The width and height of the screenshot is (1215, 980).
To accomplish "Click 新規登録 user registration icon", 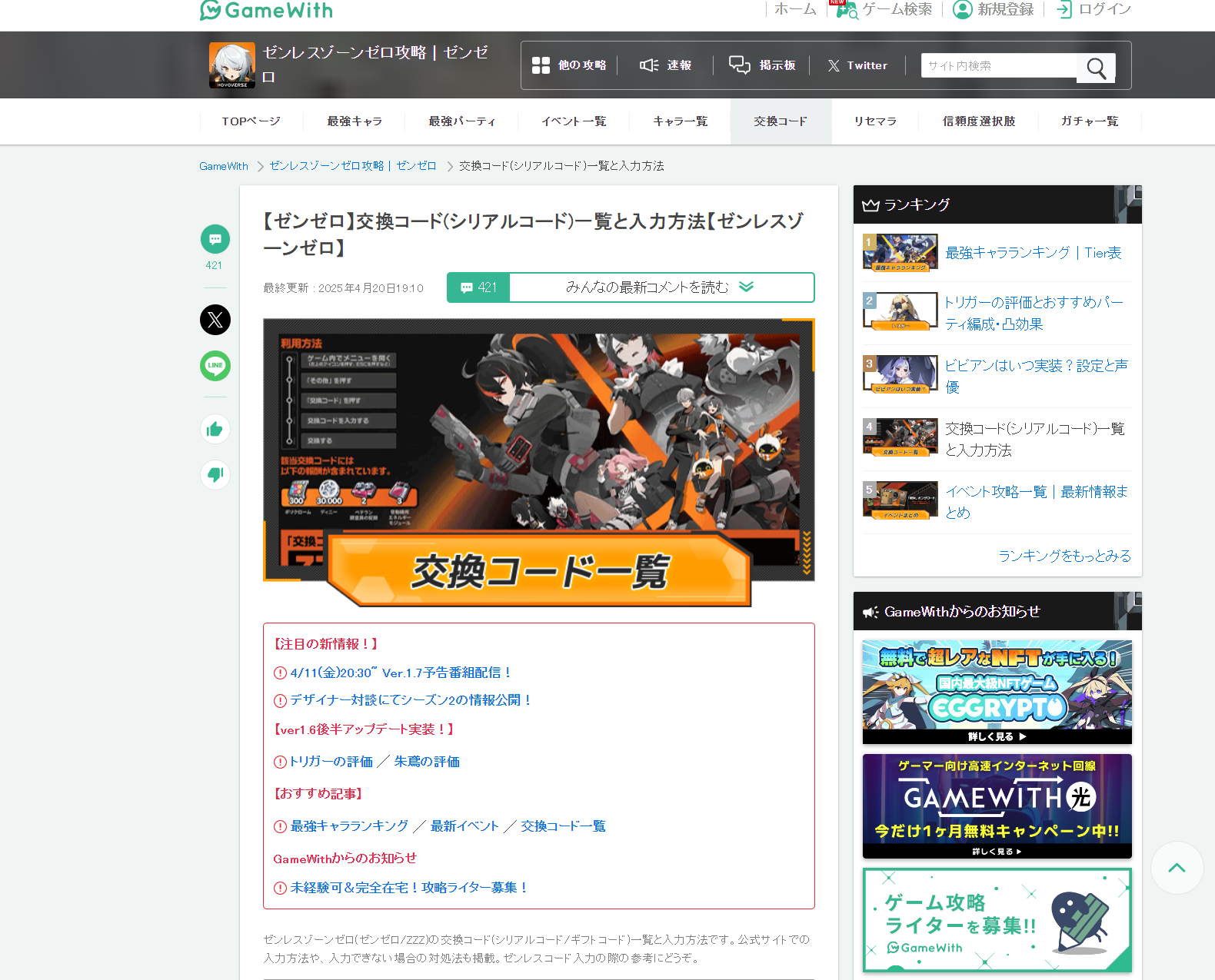I will 962,9.
